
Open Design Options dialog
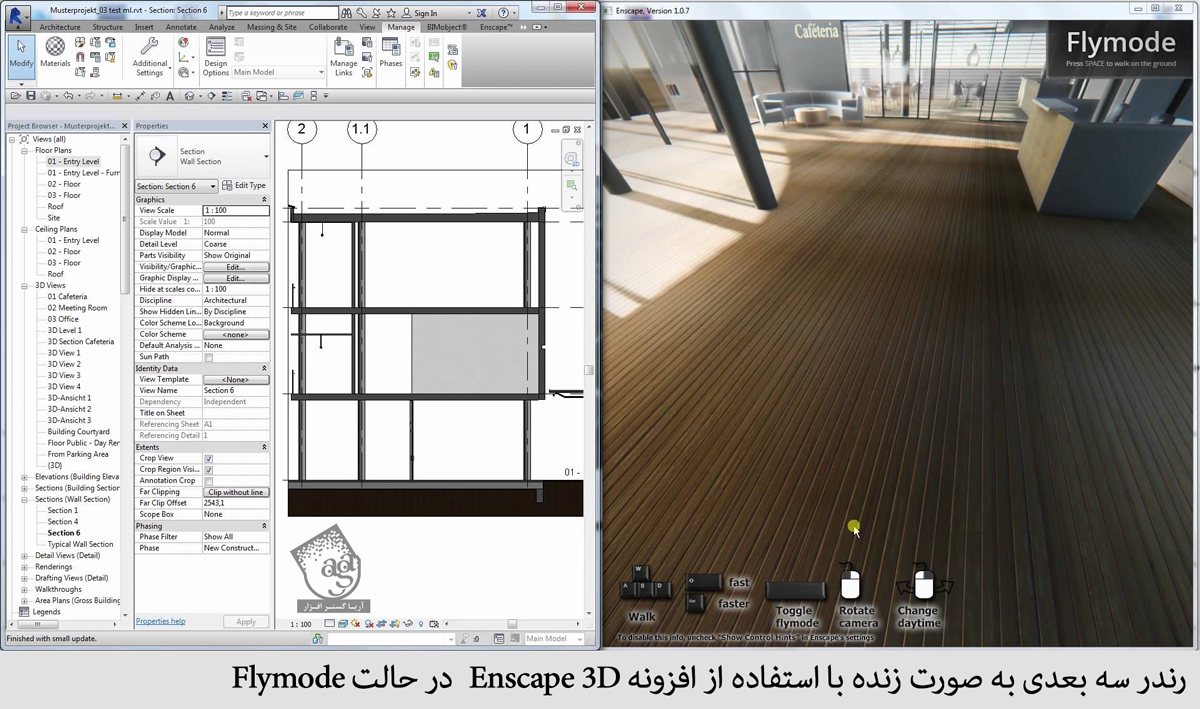[216, 58]
